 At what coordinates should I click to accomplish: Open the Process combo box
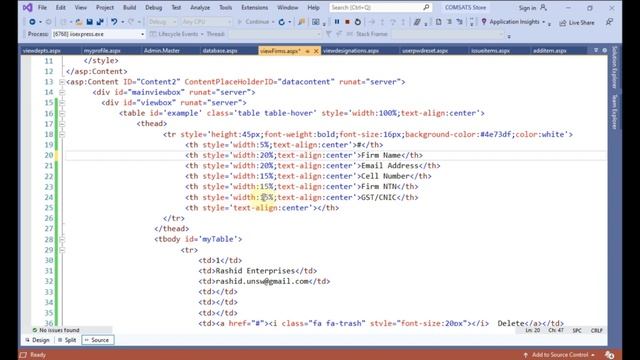98,34
